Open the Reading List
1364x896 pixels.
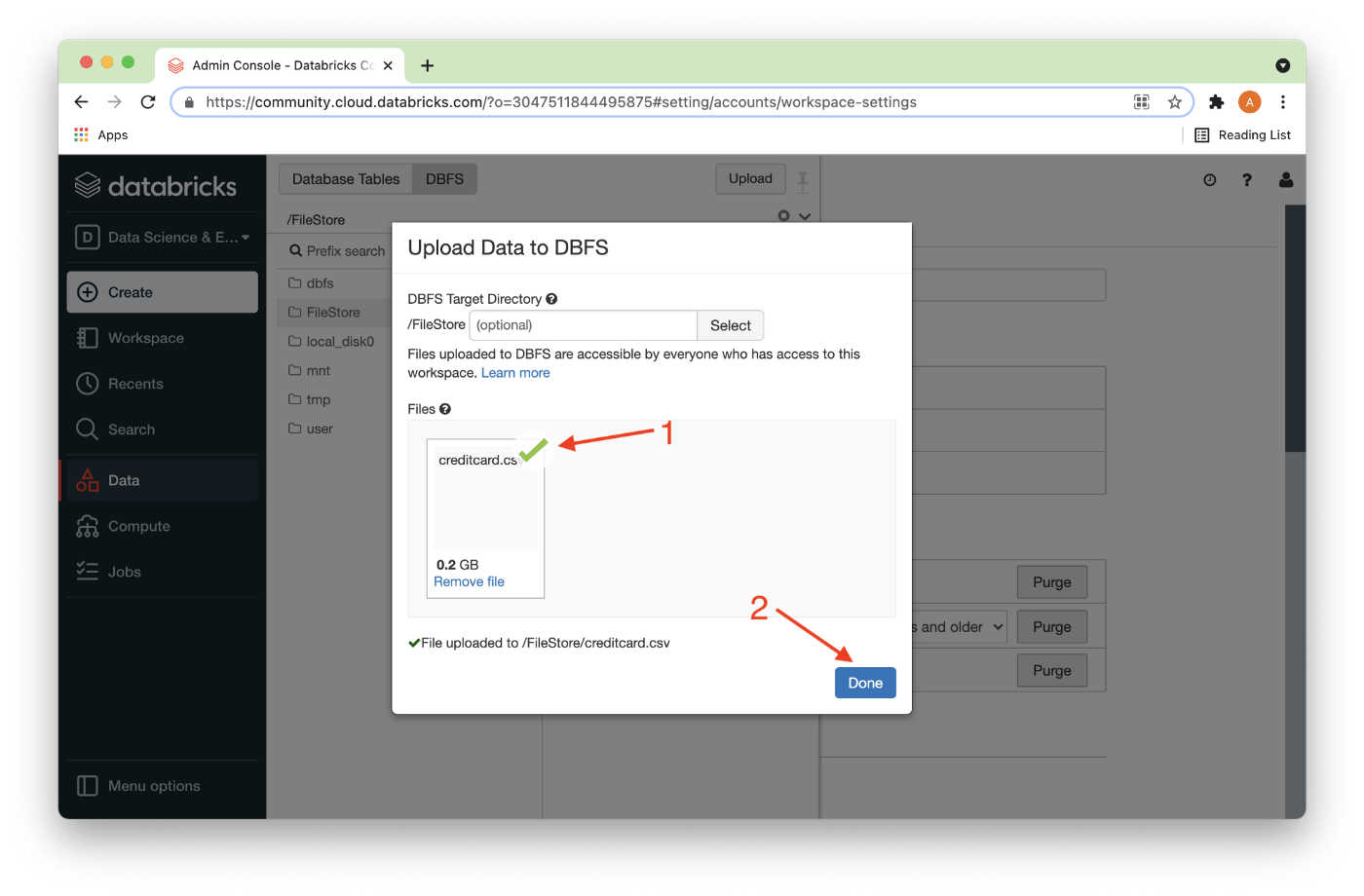(x=1243, y=135)
